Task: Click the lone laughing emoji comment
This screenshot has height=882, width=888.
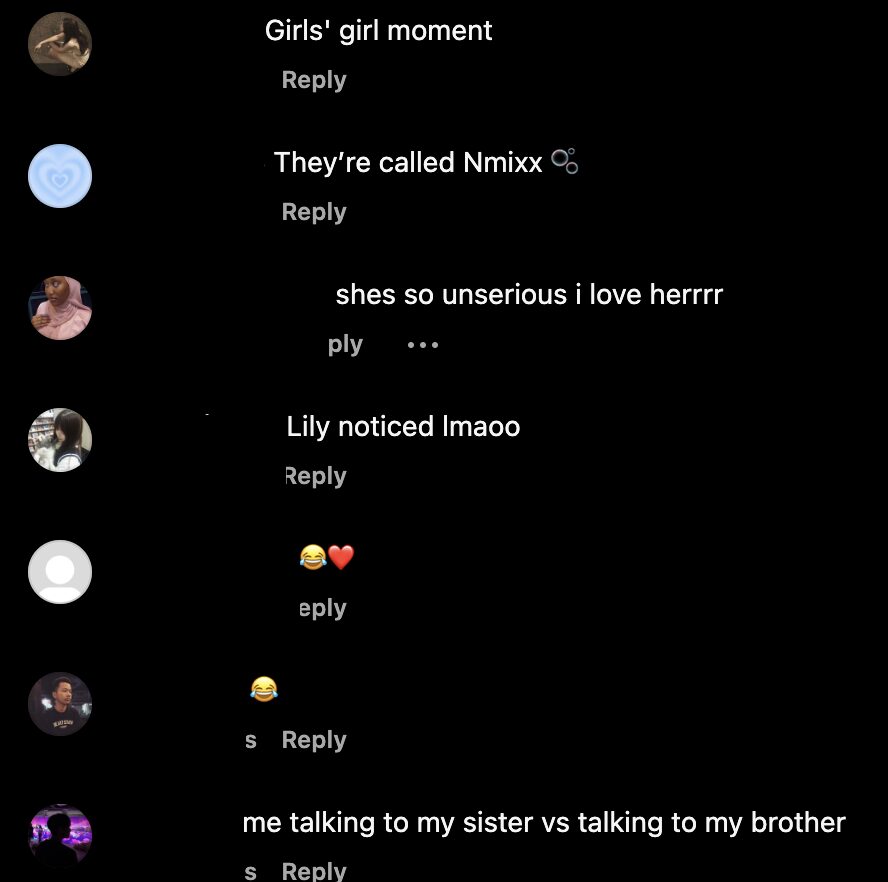Action: pos(264,689)
